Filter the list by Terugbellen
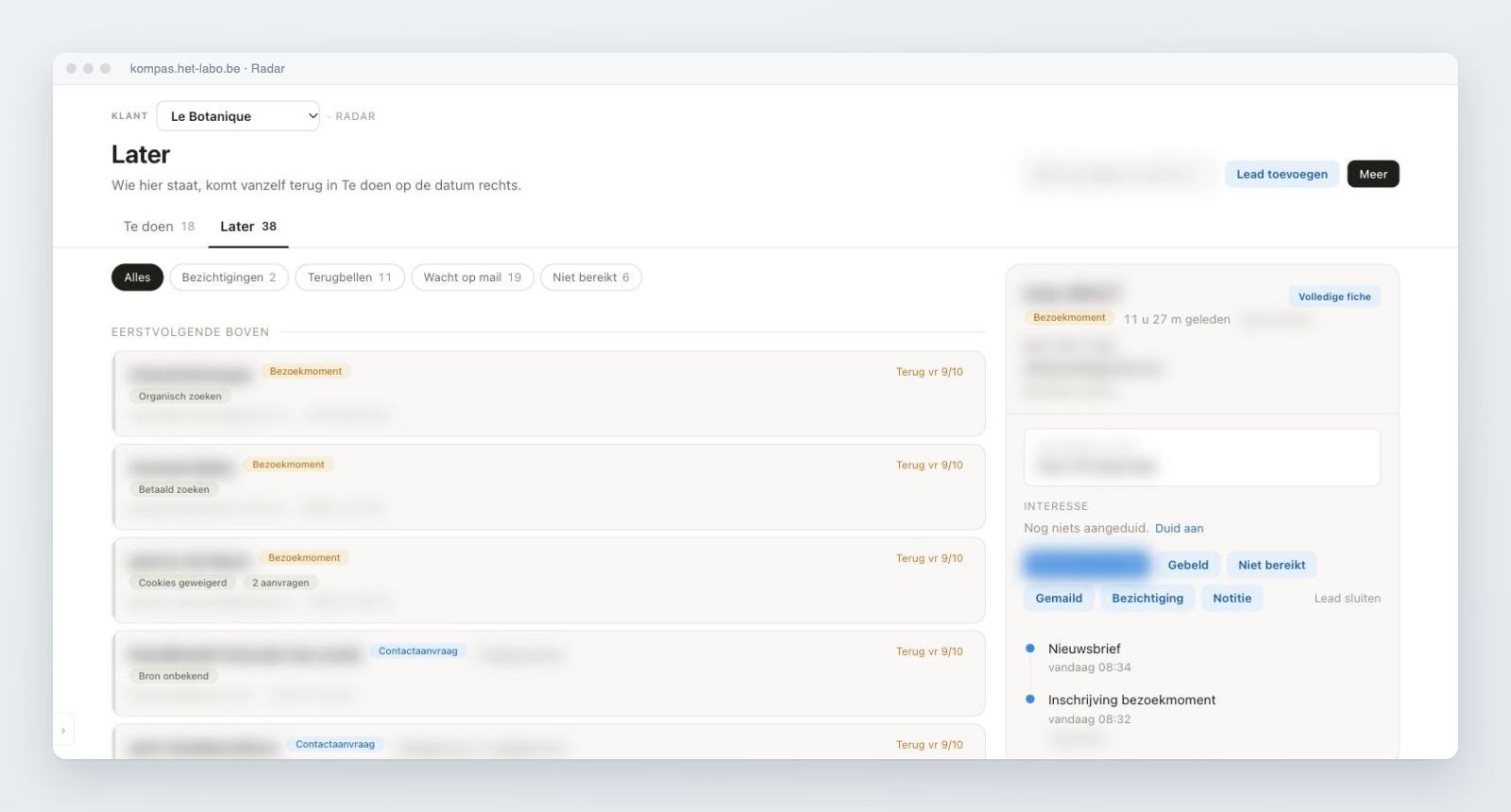1511x812 pixels. point(349,278)
